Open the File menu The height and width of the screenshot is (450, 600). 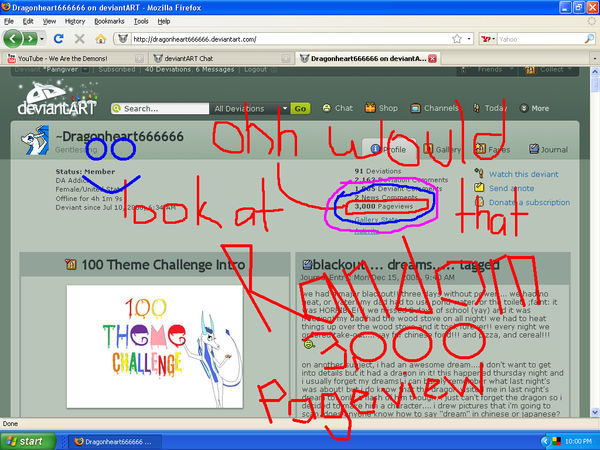click(x=9, y=21)
